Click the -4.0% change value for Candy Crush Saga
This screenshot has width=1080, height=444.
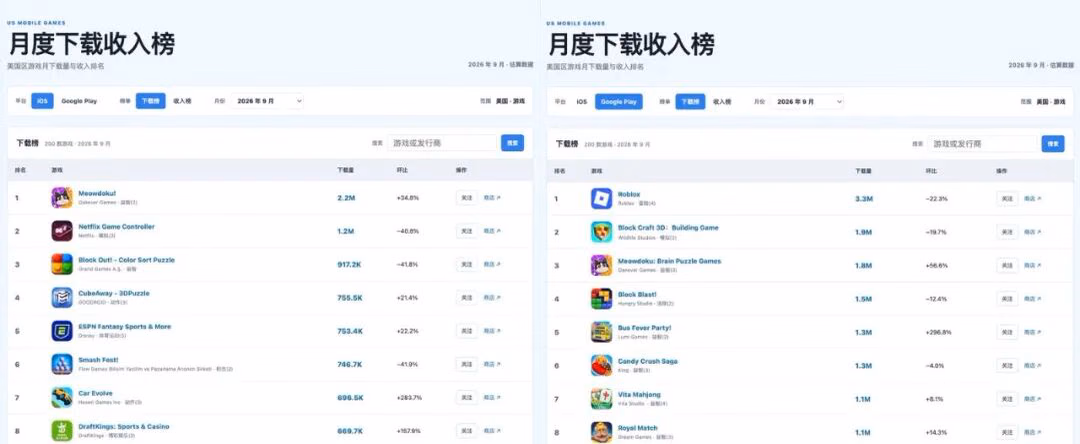pyautogui.click(x=935, y=366)
